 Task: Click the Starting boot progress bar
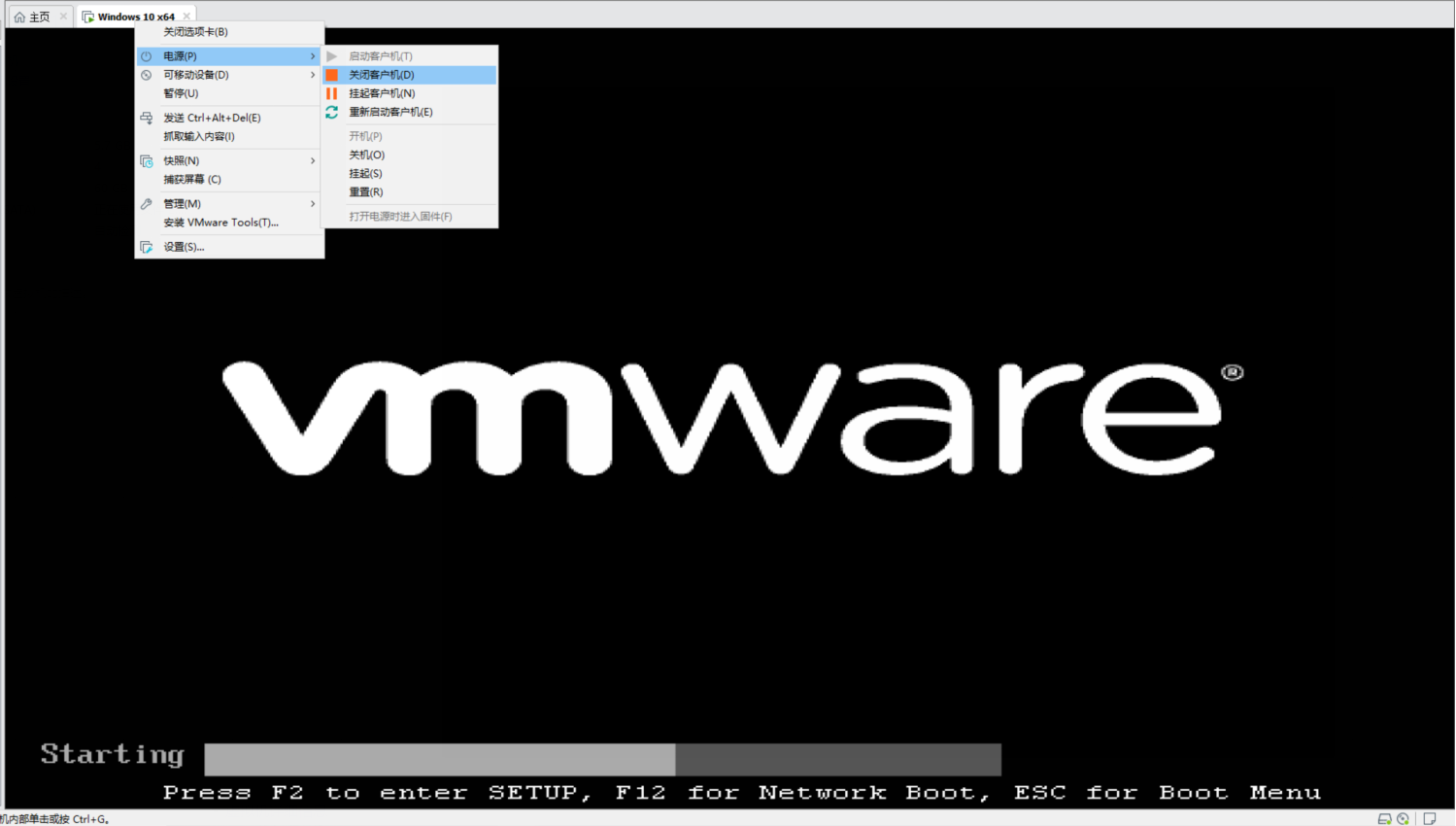click(603, 759)
